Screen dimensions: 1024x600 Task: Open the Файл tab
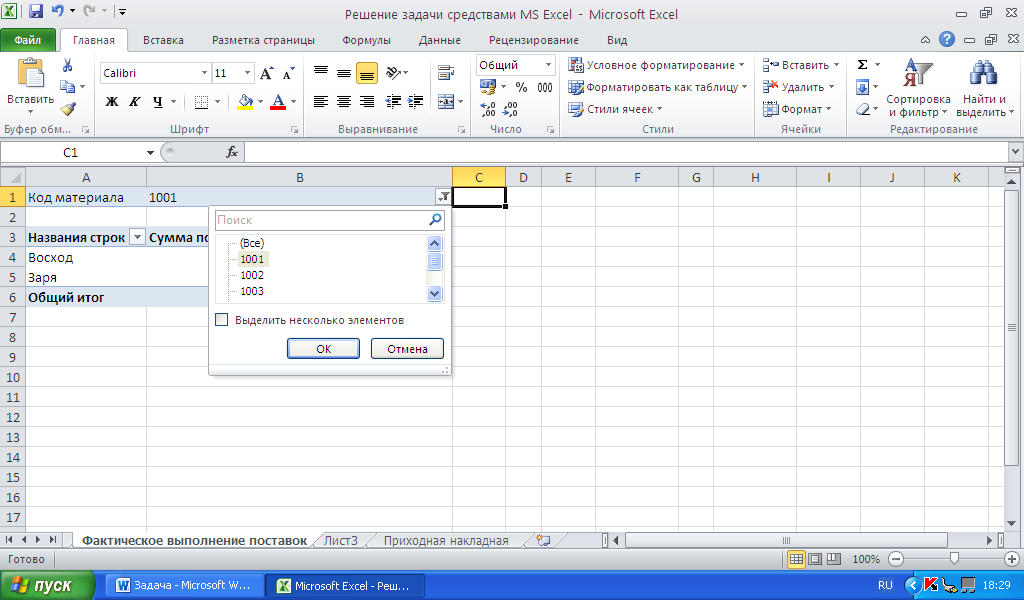pyautogui.click(x=28, y=40)
